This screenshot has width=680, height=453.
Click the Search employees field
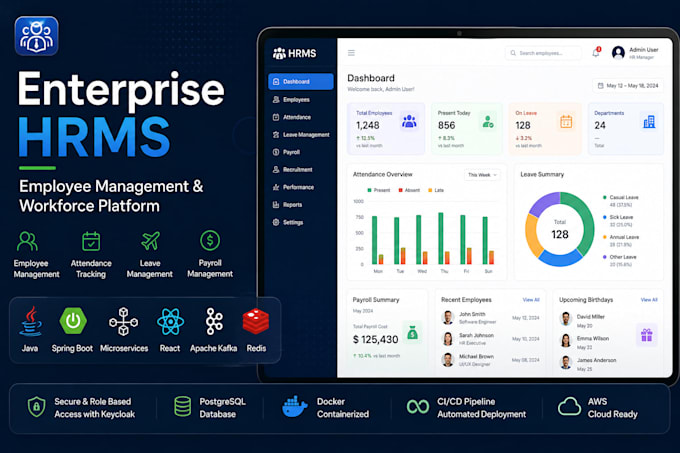[x=543, y=53]
